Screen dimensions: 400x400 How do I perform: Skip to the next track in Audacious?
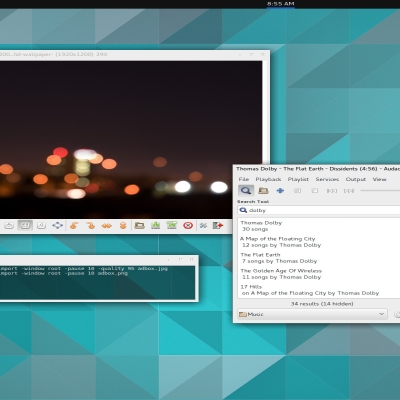point(349,191)
